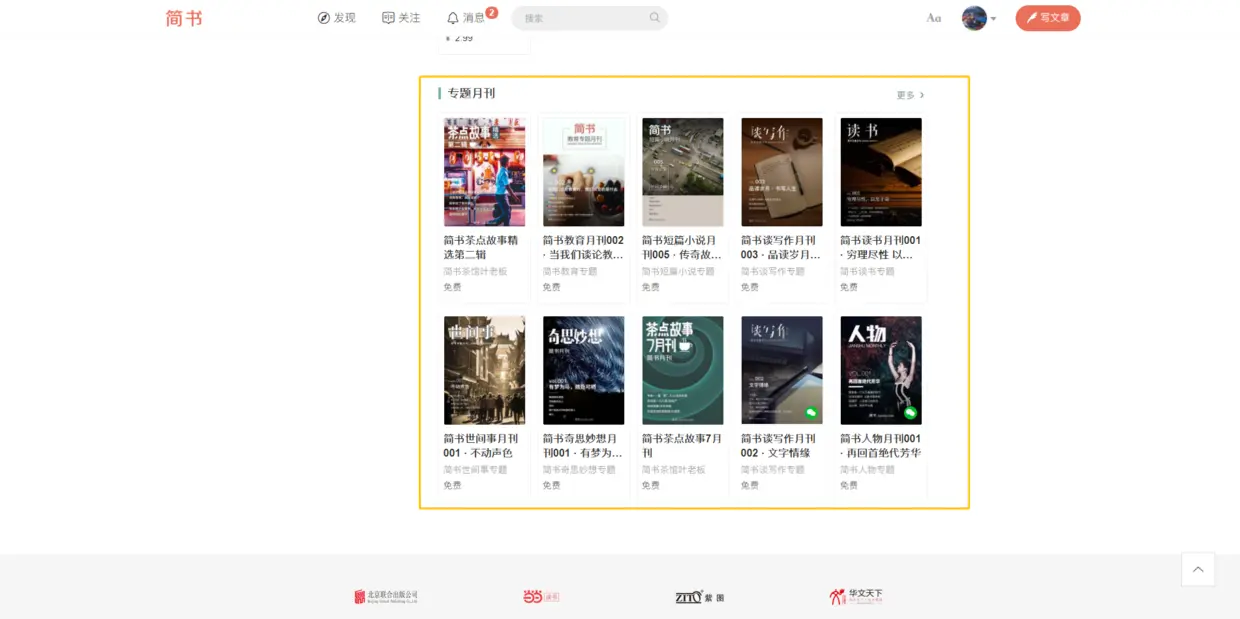Open notifications via the 消息 bell icon

pyautogui.click(x=455, y=17)
